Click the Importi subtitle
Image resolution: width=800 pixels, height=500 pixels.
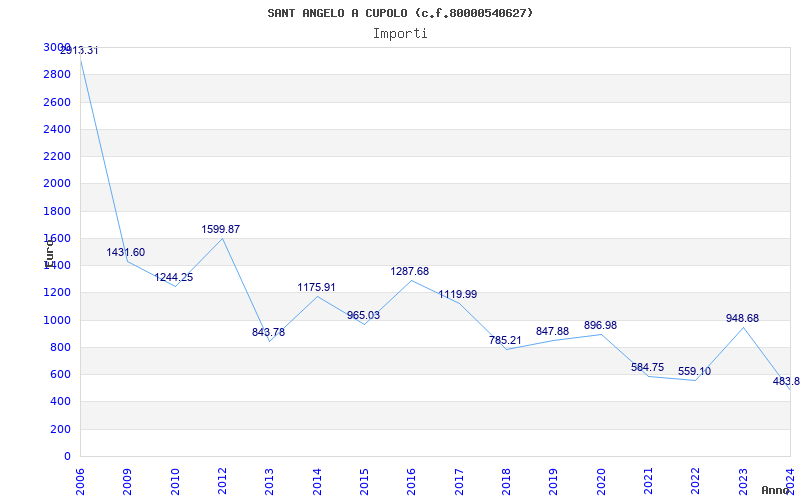click(400, 34)
